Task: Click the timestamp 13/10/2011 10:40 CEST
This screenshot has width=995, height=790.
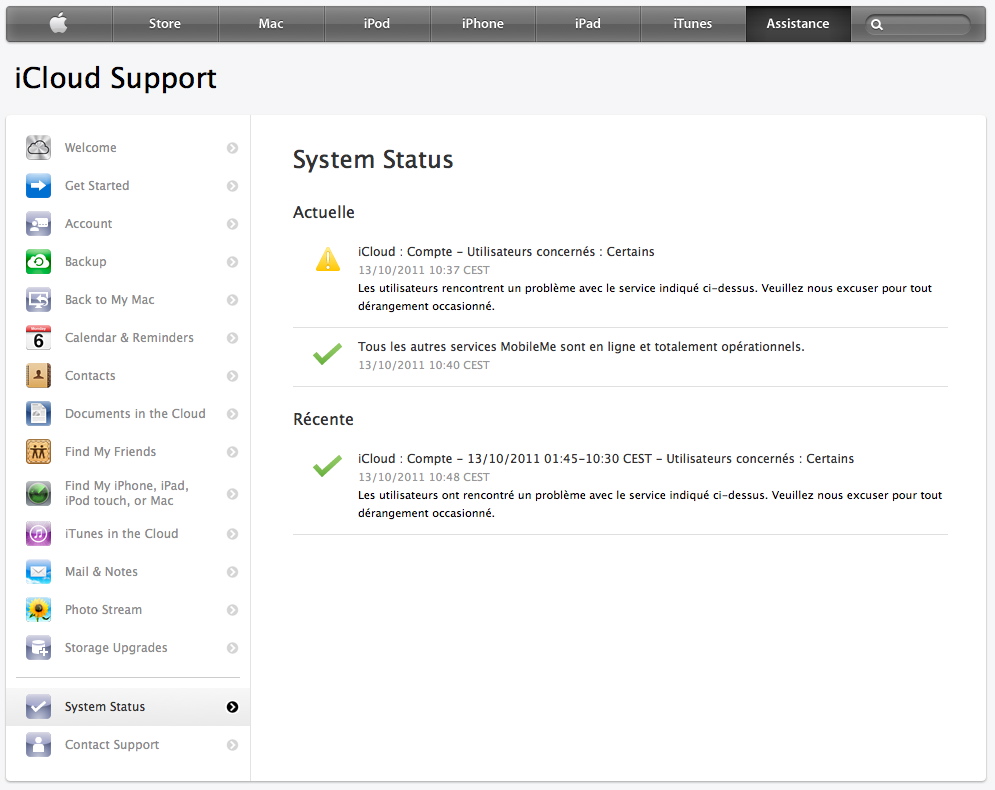Action: point(424,365)
